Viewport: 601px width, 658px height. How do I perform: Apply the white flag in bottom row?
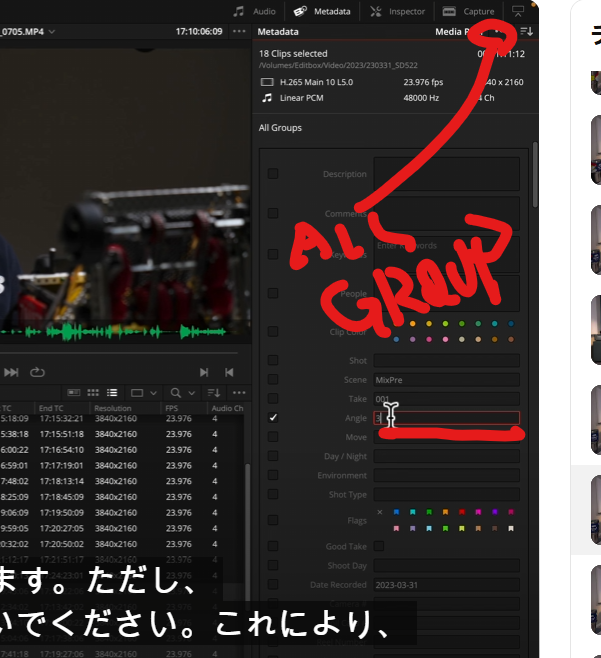pos(511,528)
